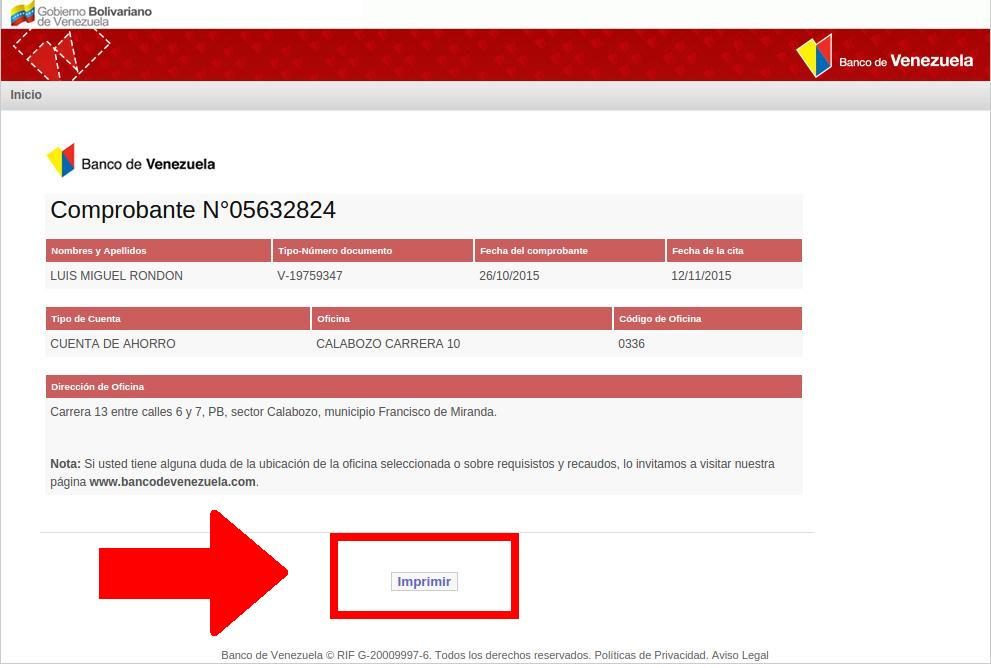Click the Banco de Venezuela header logo
The image size is (991, 668).
885,56
